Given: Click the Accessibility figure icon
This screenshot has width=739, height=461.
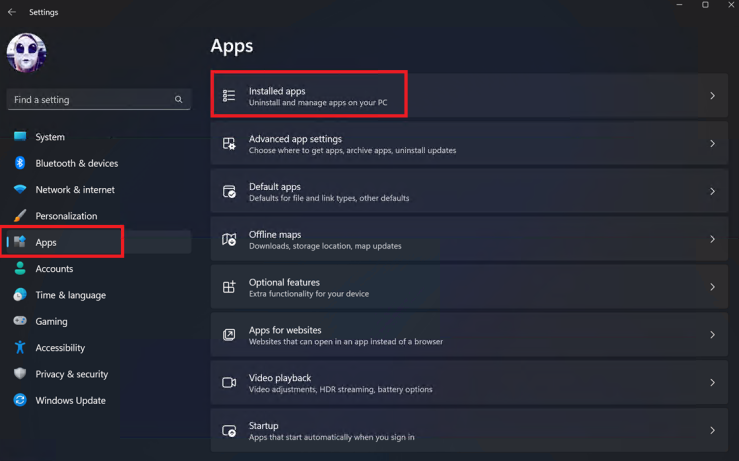Looking at the screenshot, I should coord(20,348).
